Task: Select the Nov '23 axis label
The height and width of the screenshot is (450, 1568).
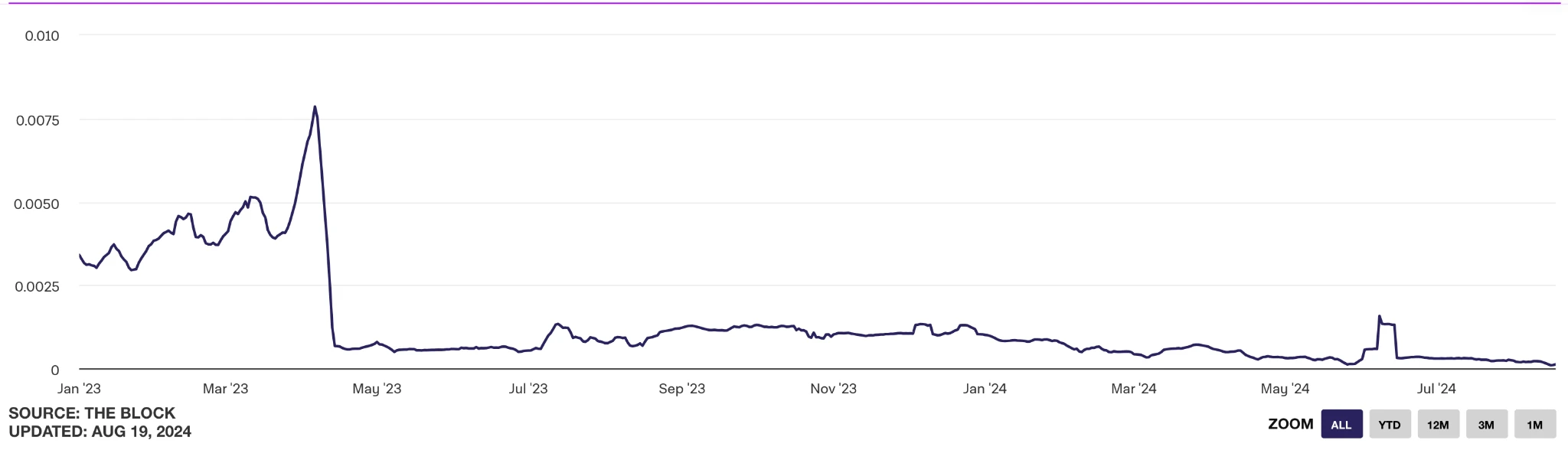Action: 833,389
